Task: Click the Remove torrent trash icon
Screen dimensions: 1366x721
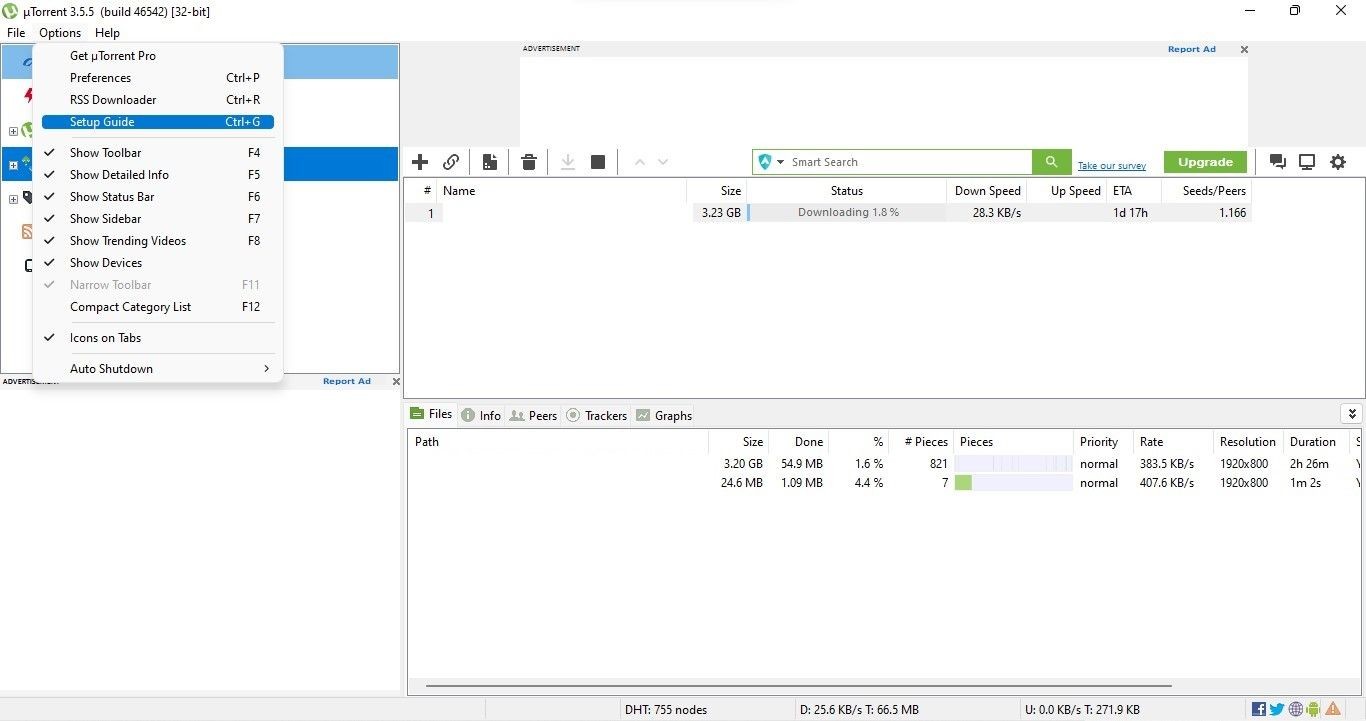Action: 529,162
